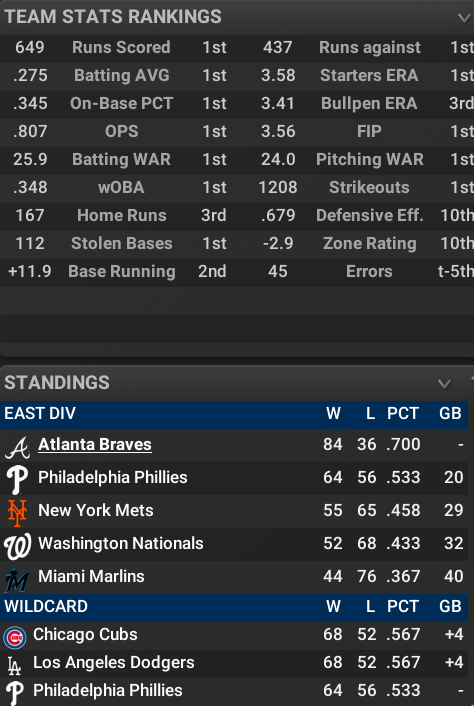The image size is (474, 706).
Task: Open the Chicago Cubs wildcard entry
Action: 85,634
